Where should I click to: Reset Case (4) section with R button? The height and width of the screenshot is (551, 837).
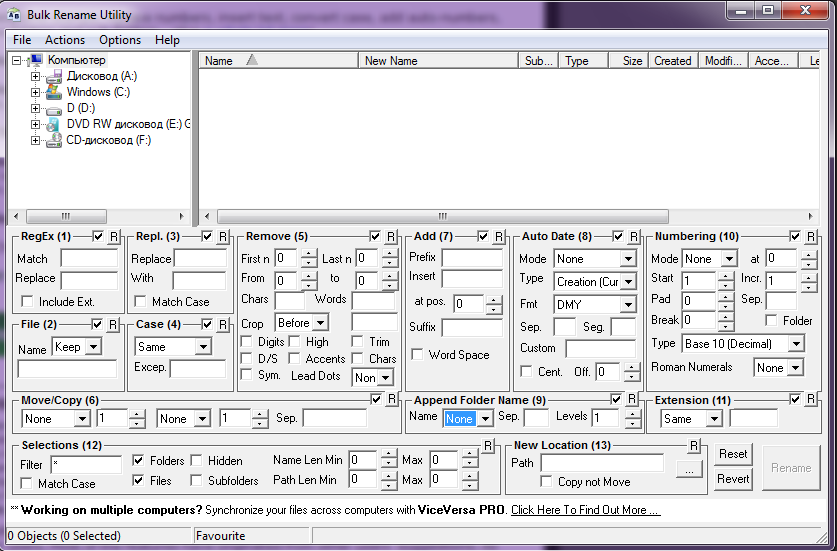[x=223, y=324]
